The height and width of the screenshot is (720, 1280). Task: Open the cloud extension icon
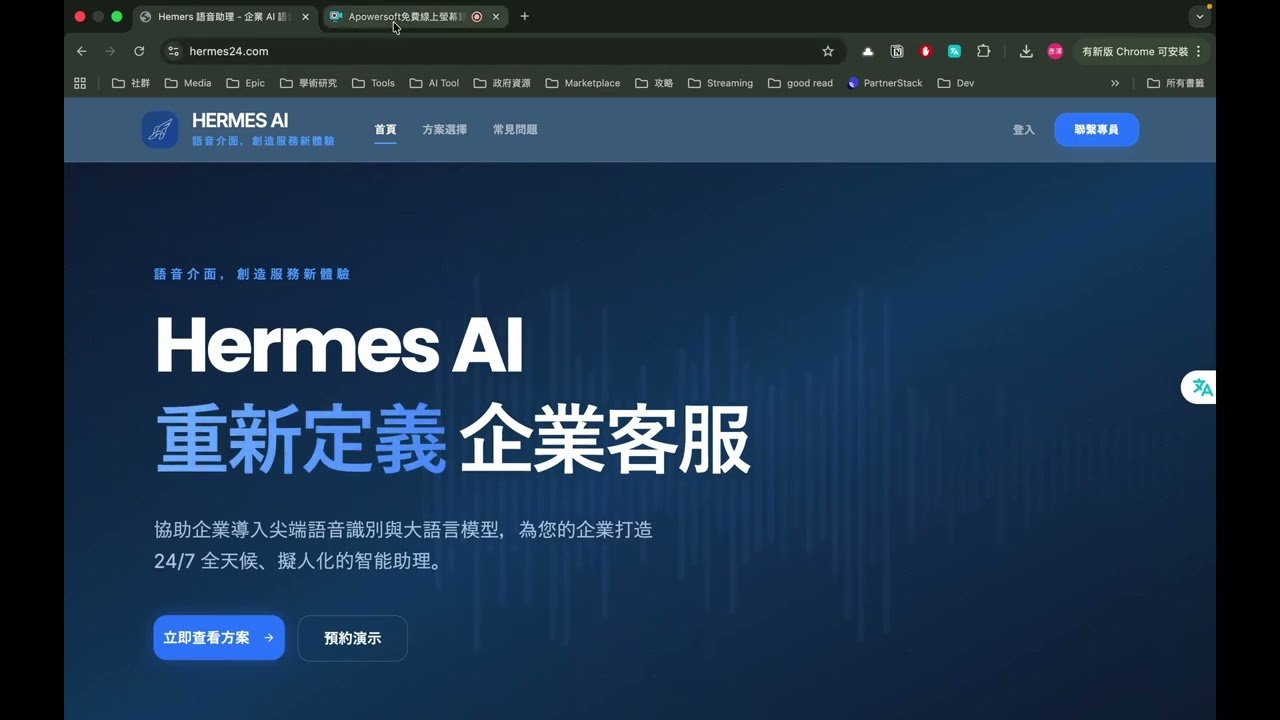click(x=867, y=51)
